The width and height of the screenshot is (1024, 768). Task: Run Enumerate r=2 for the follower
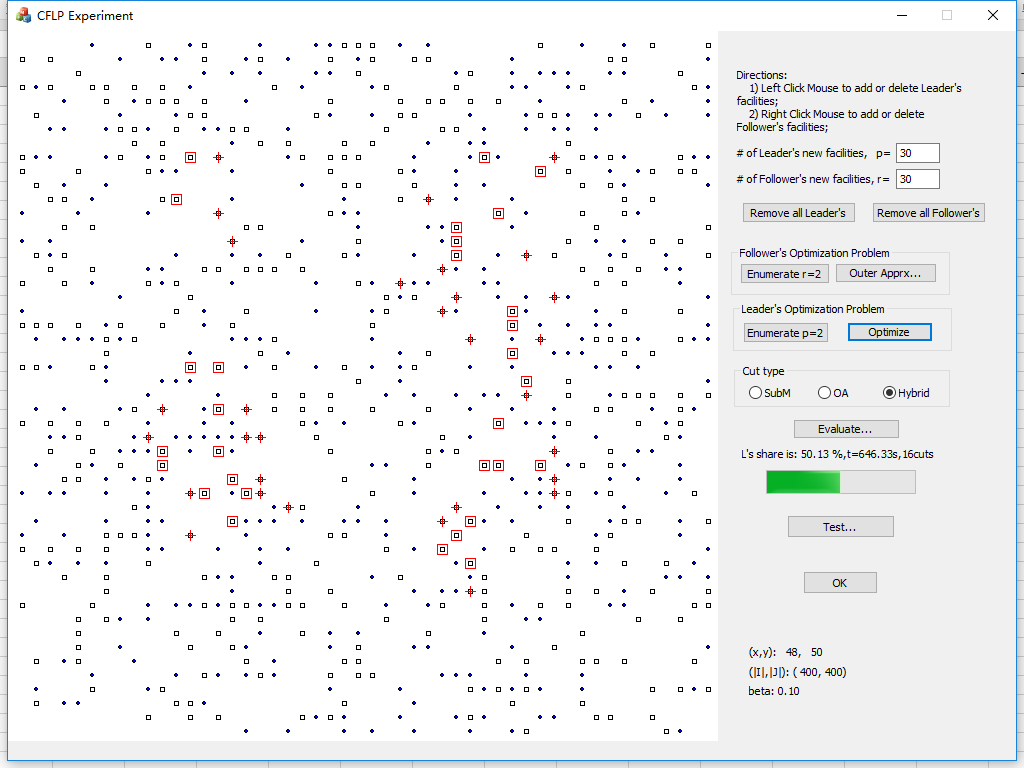[785, 273]
